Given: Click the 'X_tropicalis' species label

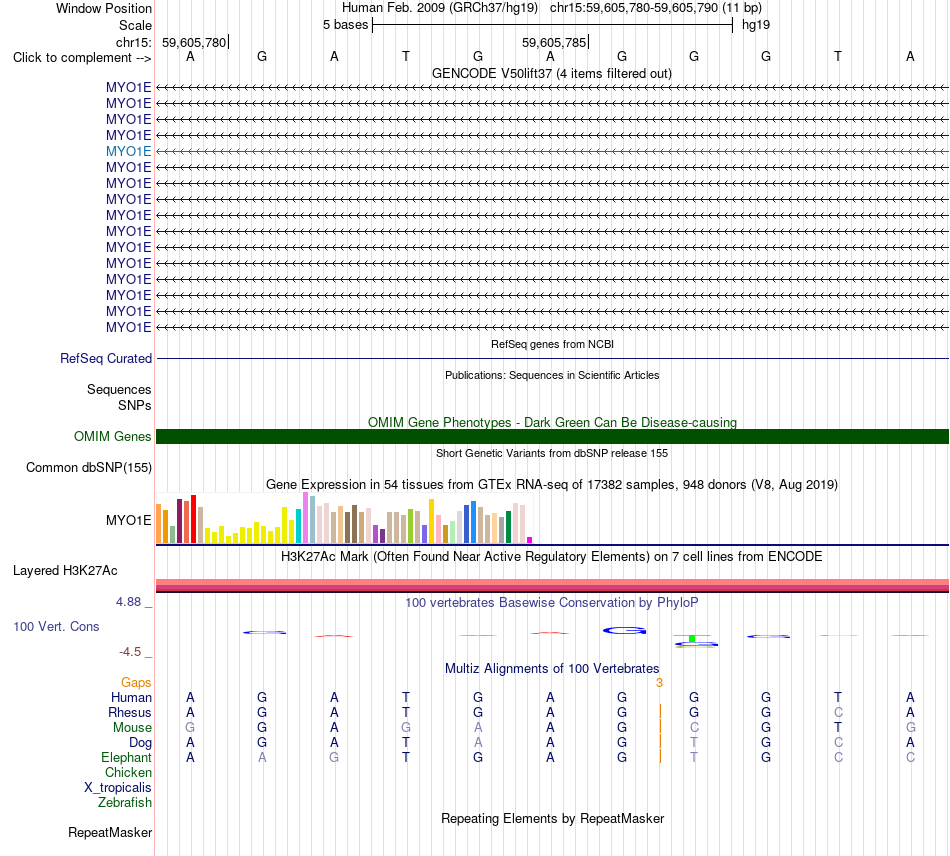Looking at the screenshot, I should click(x=118, y=788).
